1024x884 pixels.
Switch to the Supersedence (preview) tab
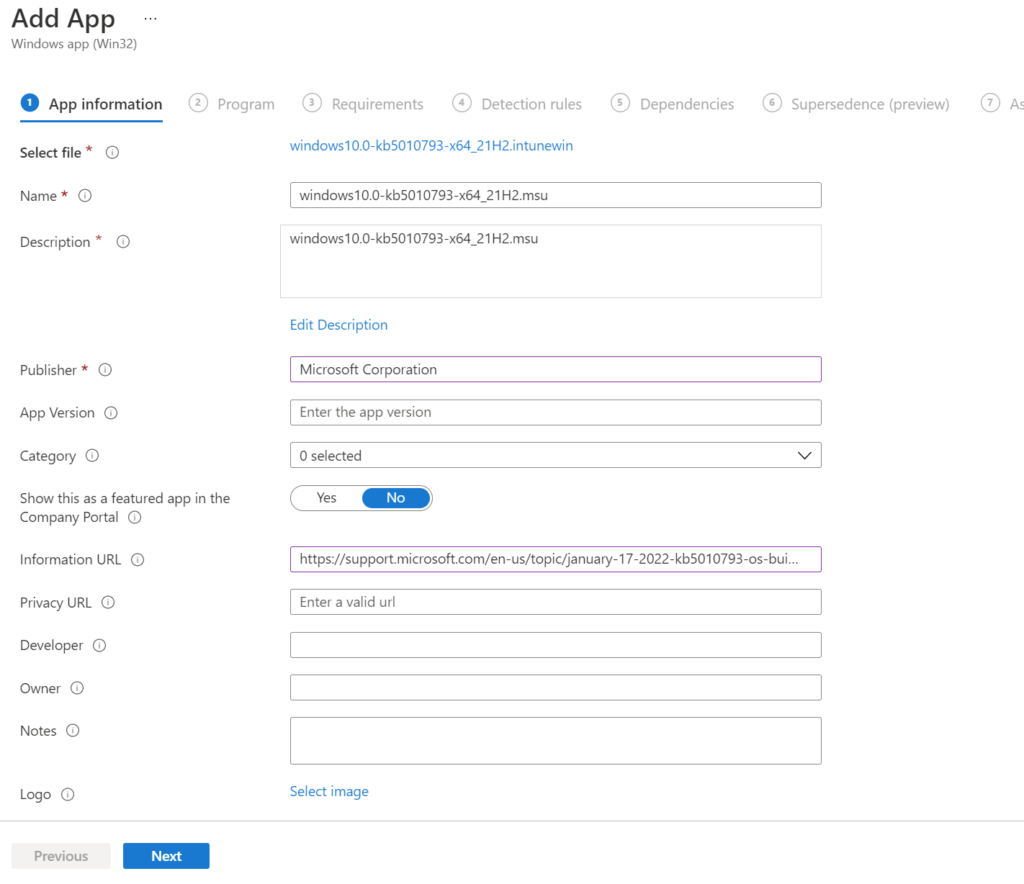click(856, 104)
